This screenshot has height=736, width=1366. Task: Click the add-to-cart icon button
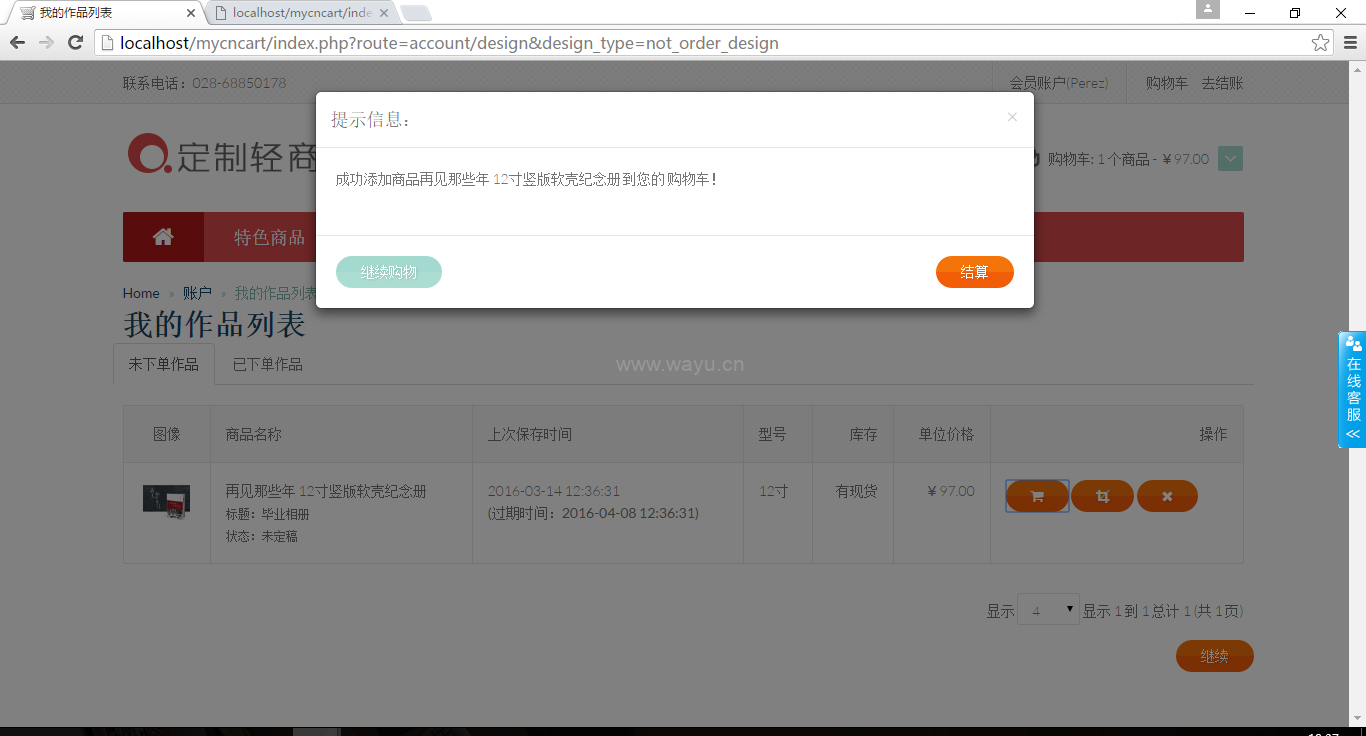coord(1037,496)
